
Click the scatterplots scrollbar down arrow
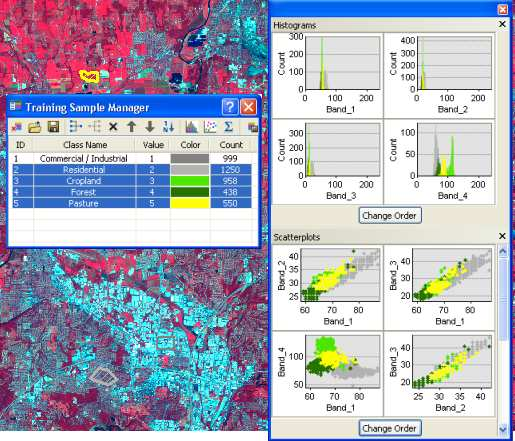(x=502, y=429)
